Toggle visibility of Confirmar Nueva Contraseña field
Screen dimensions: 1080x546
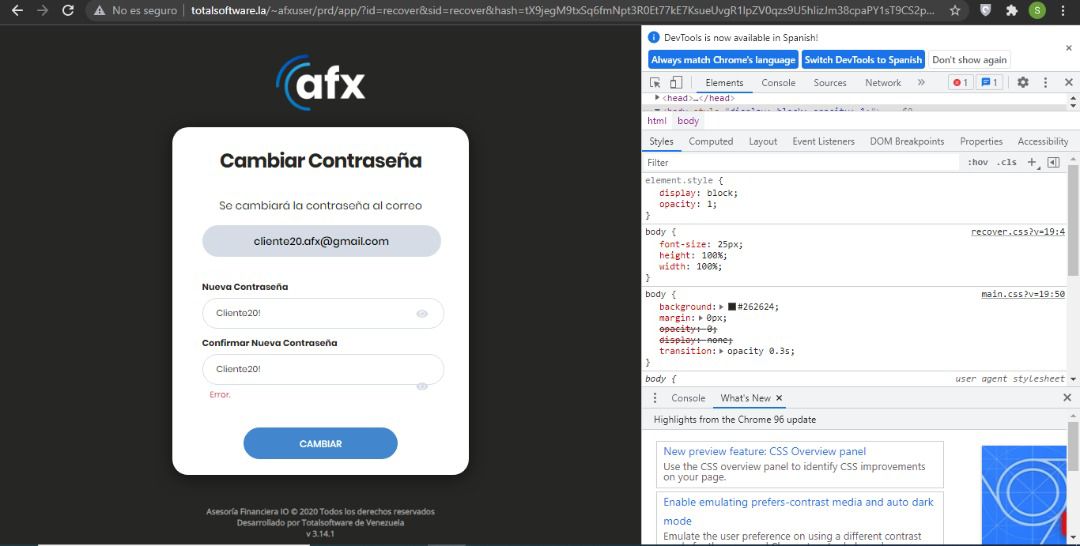click(422, 385)
